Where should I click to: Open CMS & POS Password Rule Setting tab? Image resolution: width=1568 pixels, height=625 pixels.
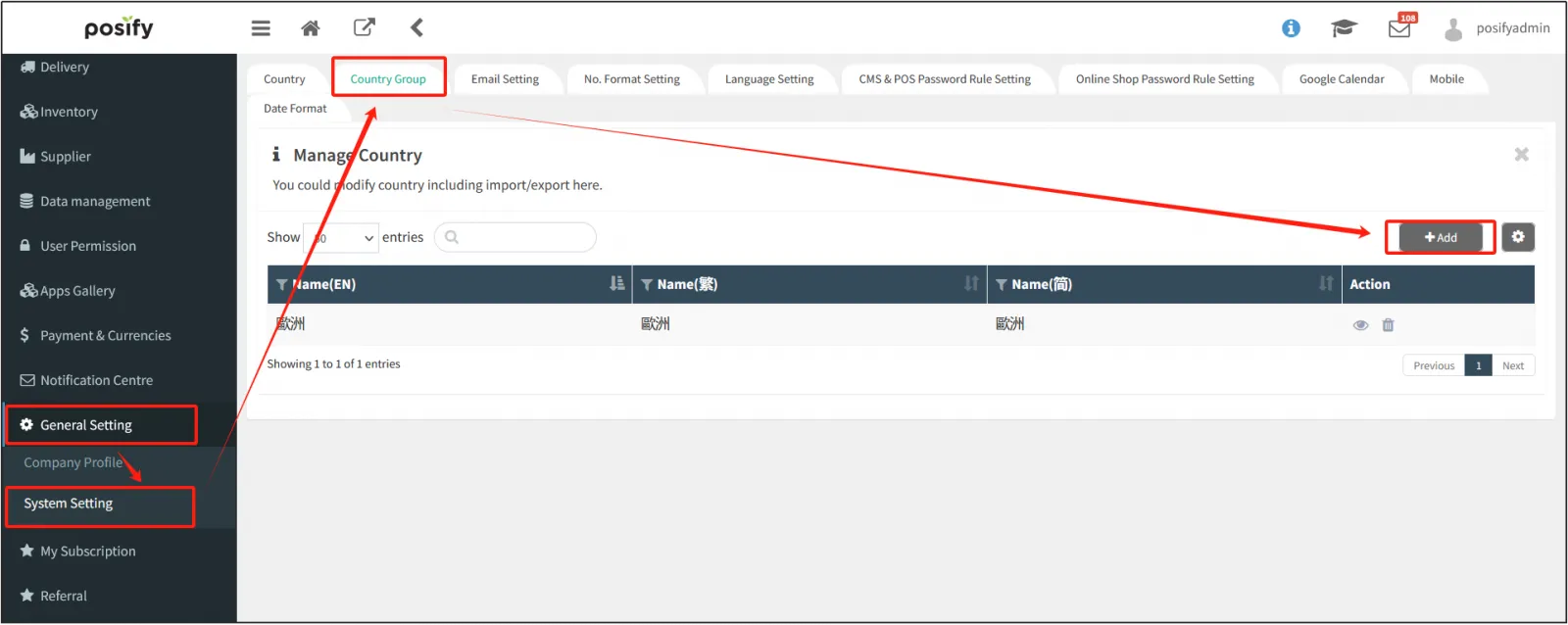point(945,79)
